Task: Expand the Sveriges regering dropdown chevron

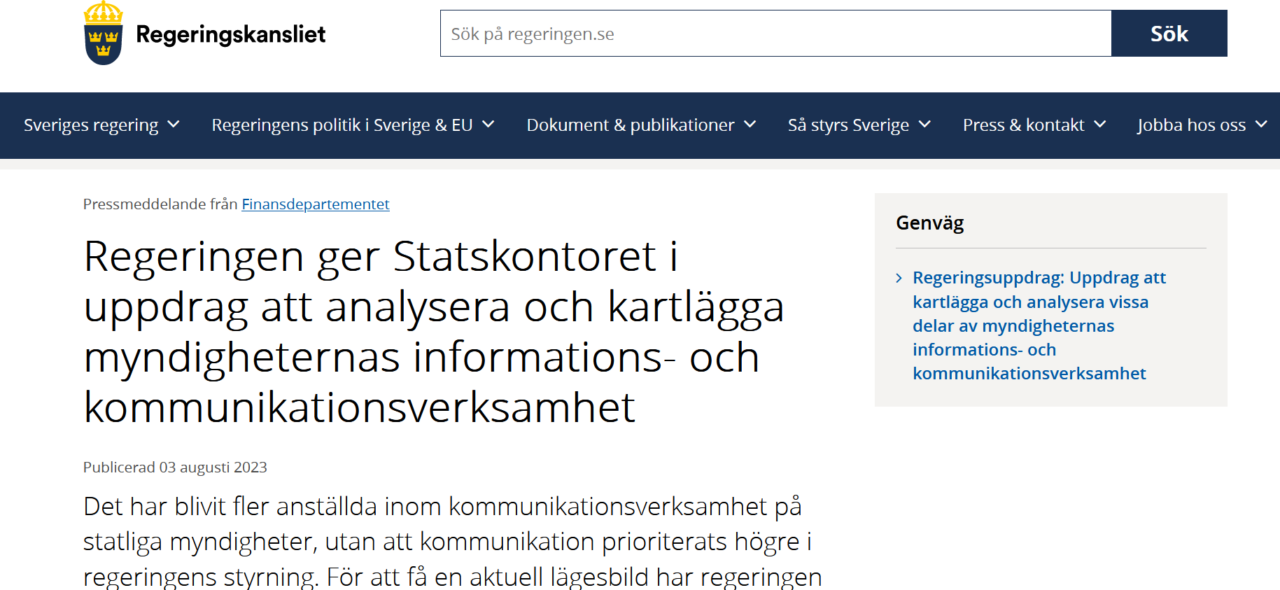Action: coord(174,125)
